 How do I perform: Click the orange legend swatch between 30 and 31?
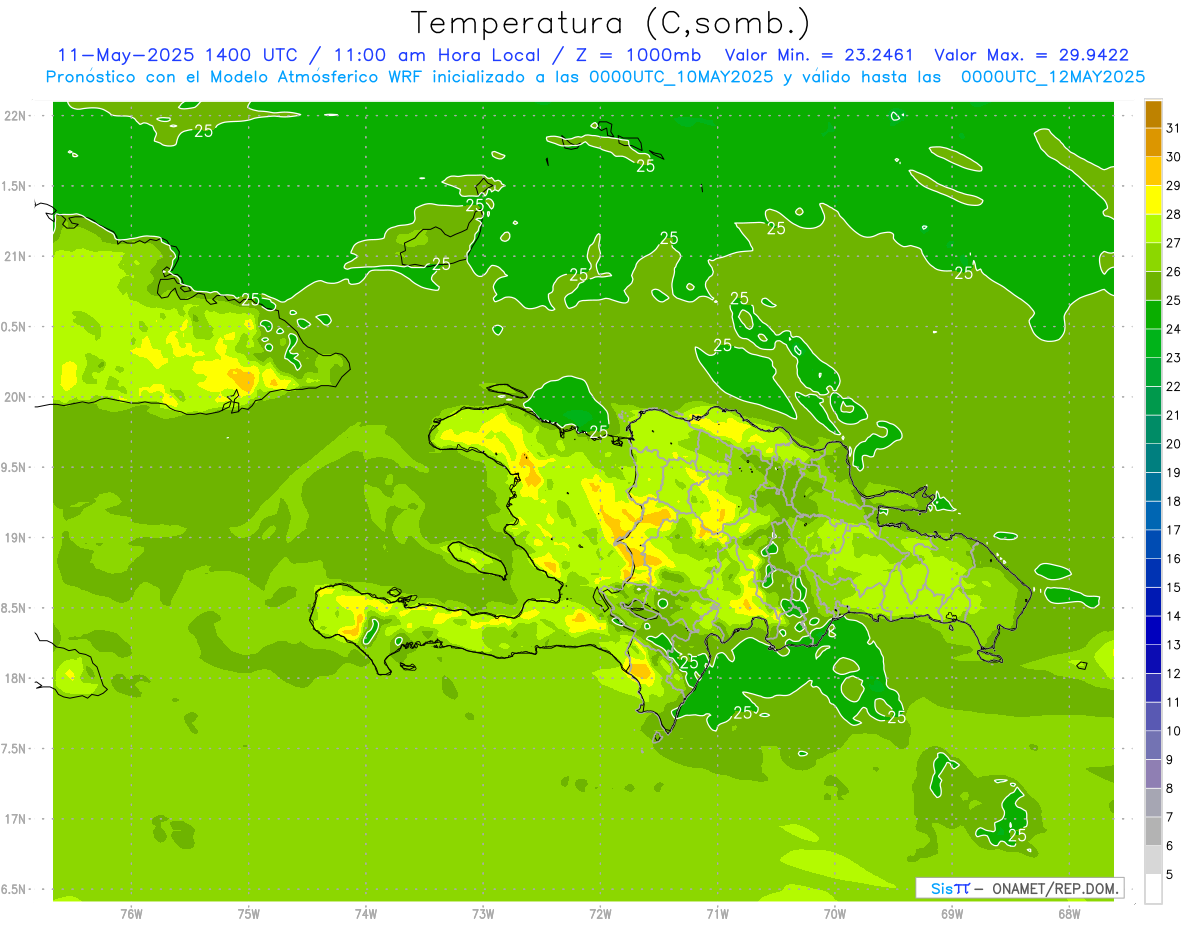pyautogui.click(x=1153, y=143)
